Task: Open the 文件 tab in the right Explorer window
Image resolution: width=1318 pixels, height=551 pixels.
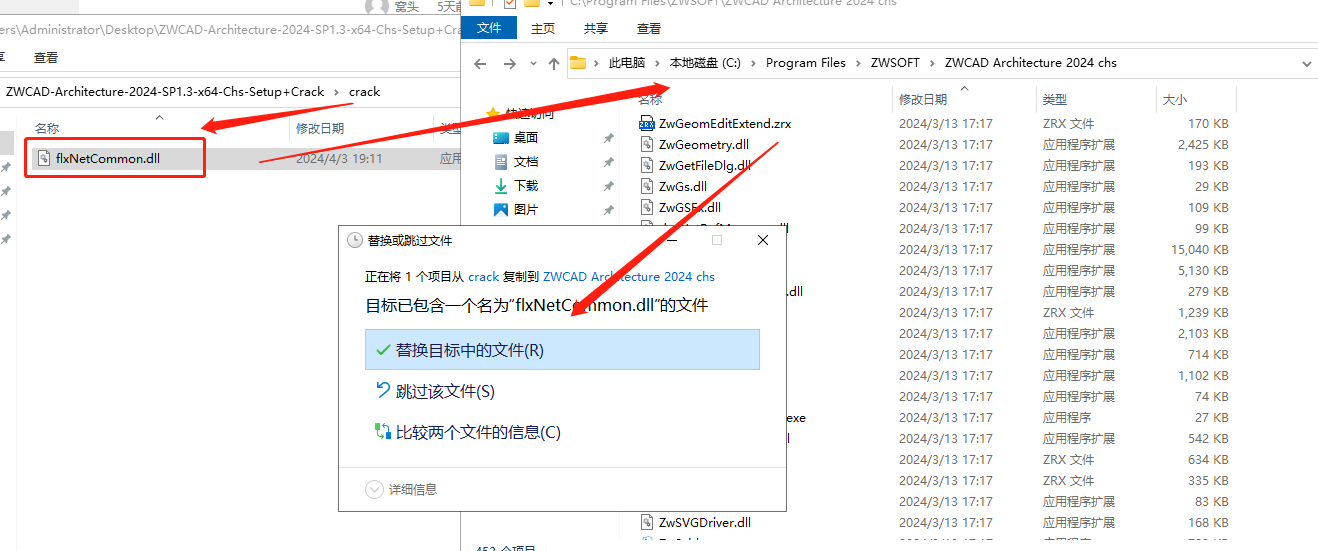Action: point(489,28)
